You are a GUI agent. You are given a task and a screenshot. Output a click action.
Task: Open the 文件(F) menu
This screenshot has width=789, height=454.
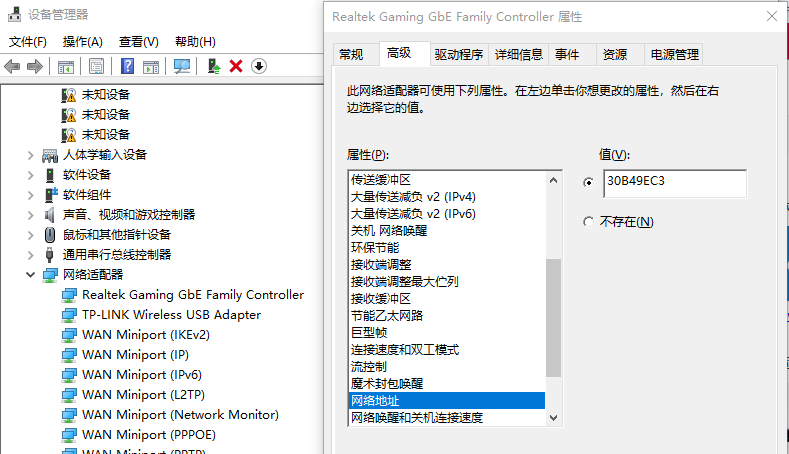coord(28,42)
